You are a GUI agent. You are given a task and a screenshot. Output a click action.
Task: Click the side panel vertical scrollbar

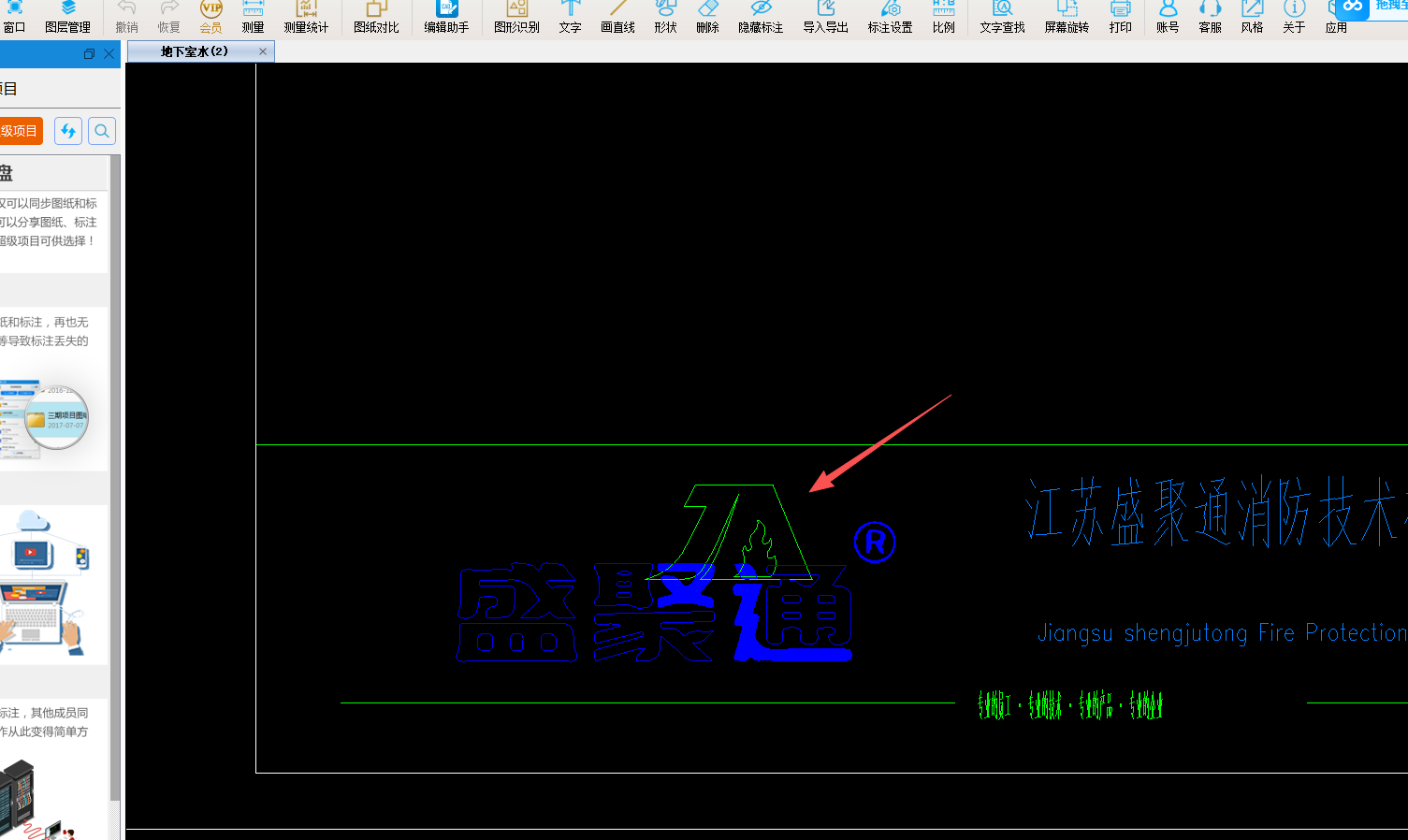[x=115, y=468]
